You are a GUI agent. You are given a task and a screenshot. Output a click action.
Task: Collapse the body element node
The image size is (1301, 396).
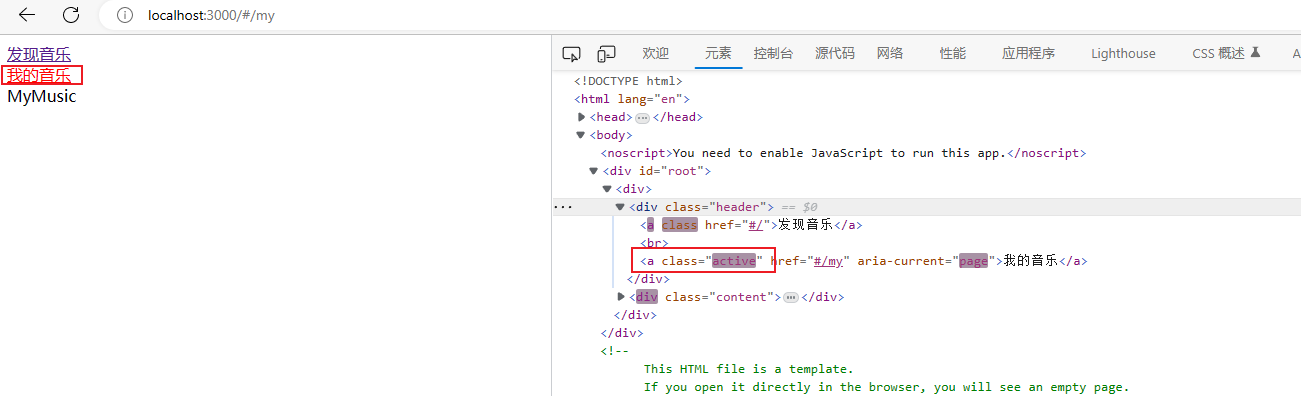click(x=582, y=135)
